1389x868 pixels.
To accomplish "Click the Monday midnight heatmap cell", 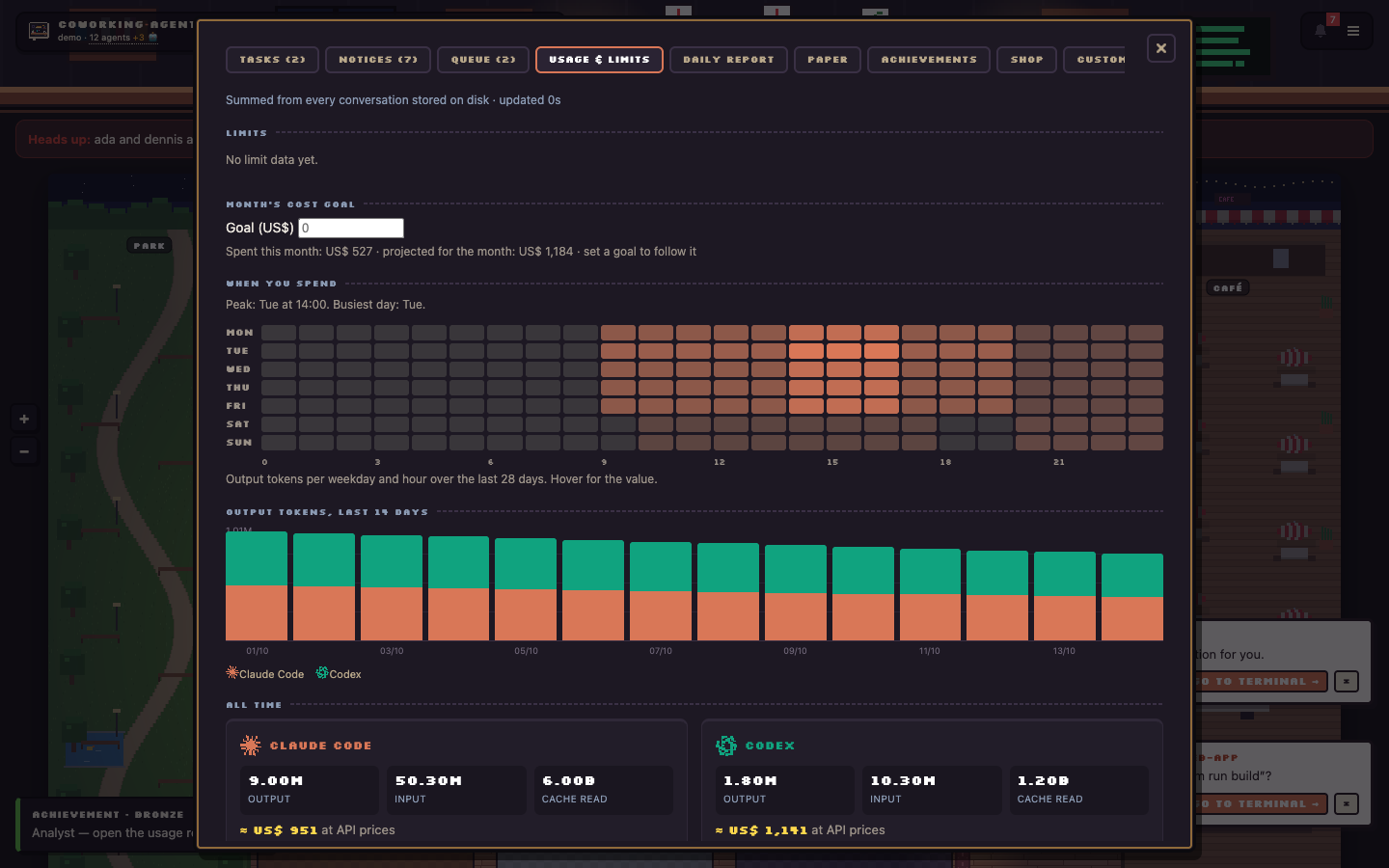I will [x=279, y=333].
